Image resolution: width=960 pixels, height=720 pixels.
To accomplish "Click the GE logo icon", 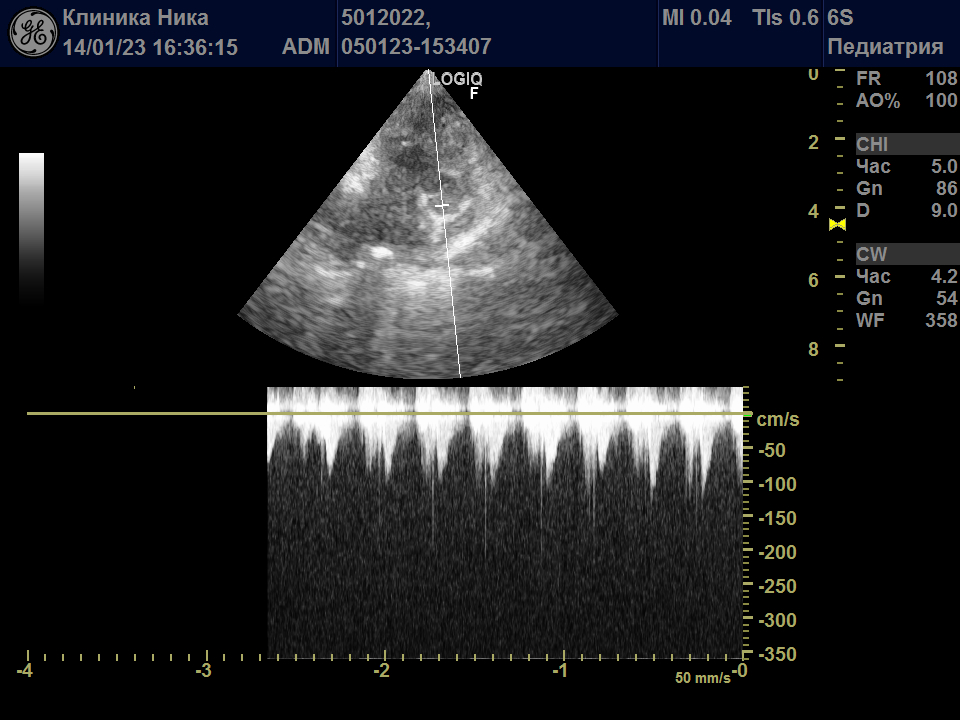I will (33, 33).
